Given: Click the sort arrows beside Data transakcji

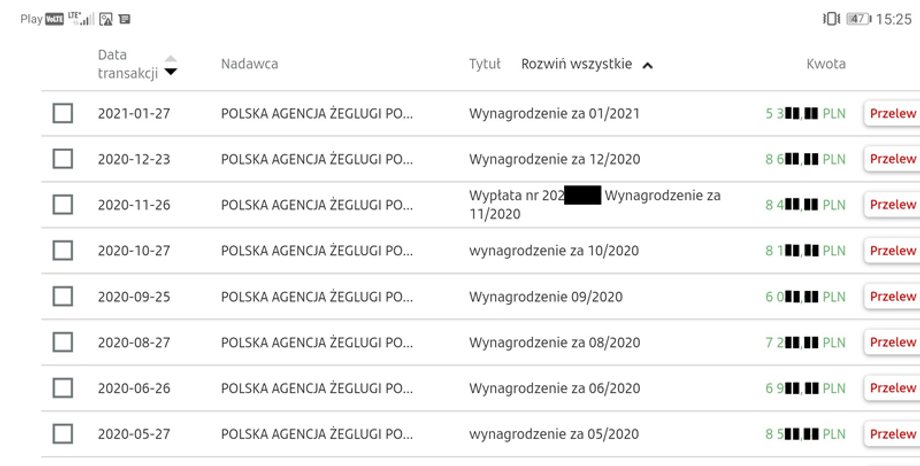Looking at the screenshot, I should [170, 65].
